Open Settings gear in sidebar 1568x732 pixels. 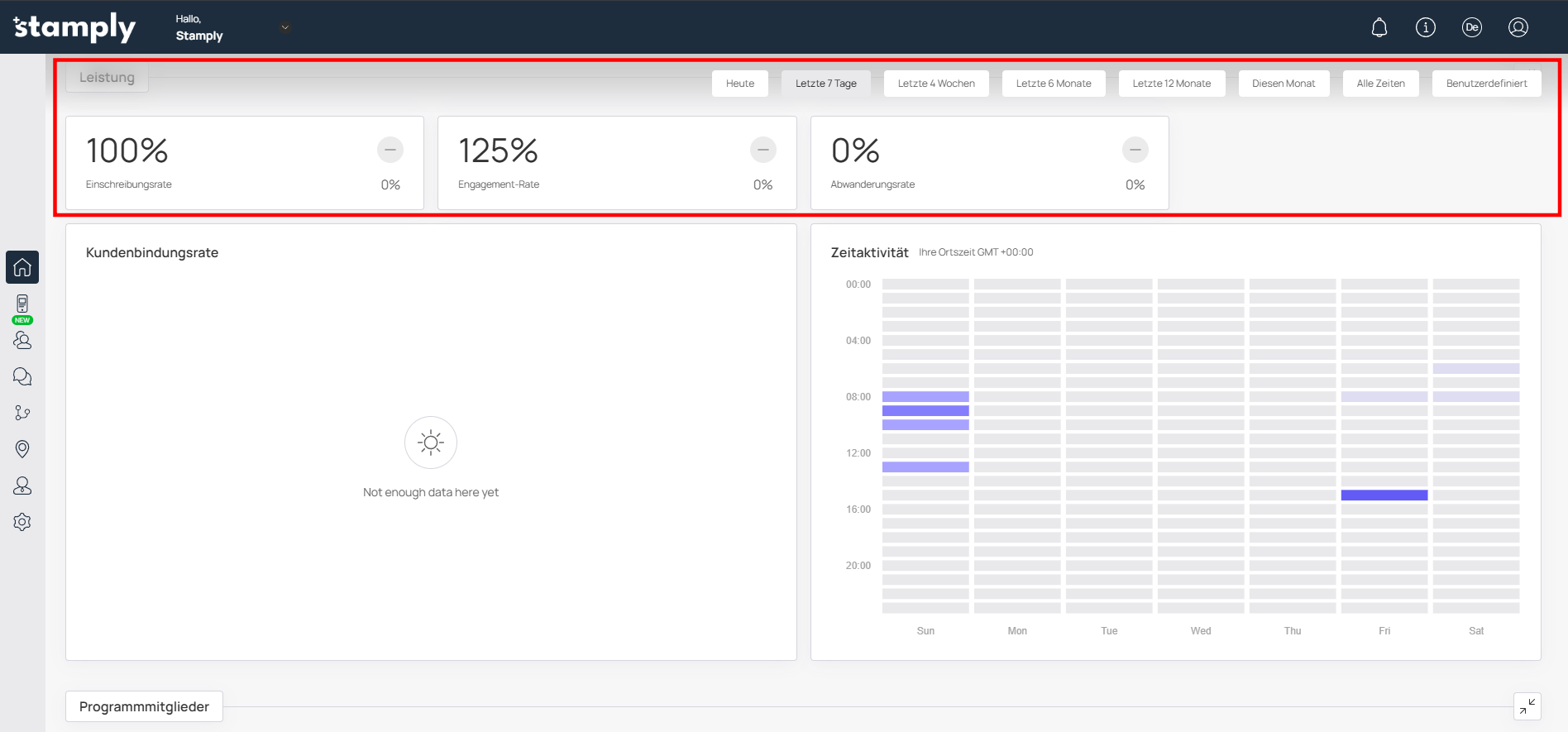pyautogui.click(x=22, y=522)
